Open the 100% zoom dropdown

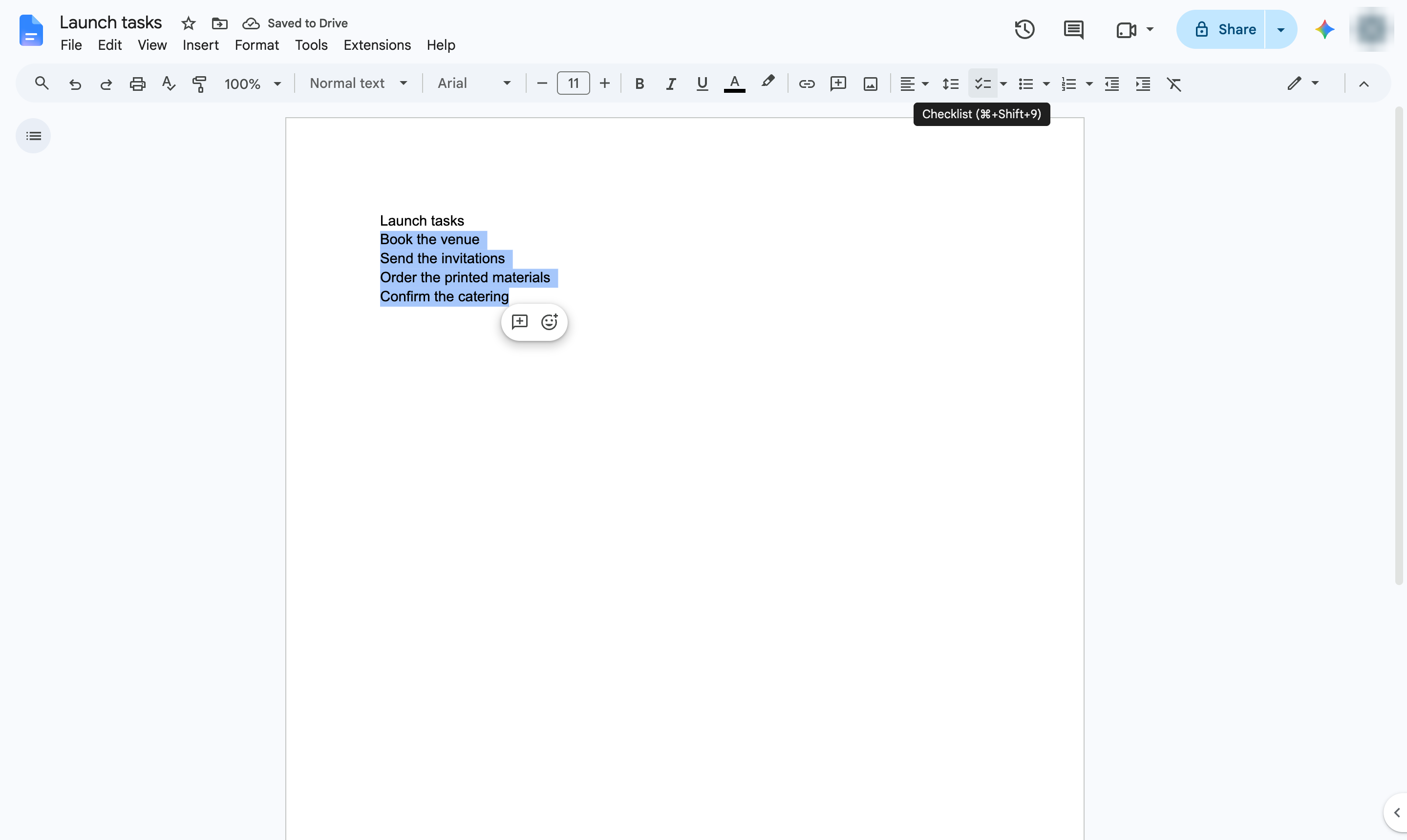pyautogui.click(x=253, y=84)
